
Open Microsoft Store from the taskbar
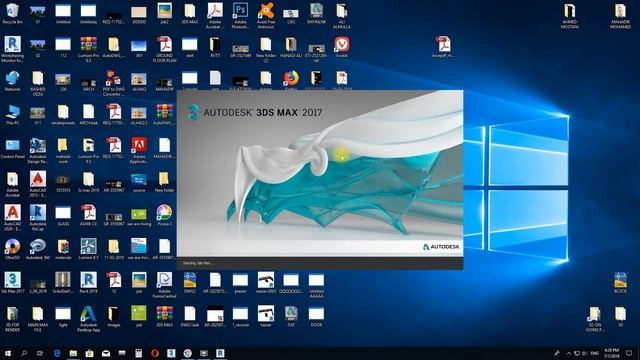[89, 353]
